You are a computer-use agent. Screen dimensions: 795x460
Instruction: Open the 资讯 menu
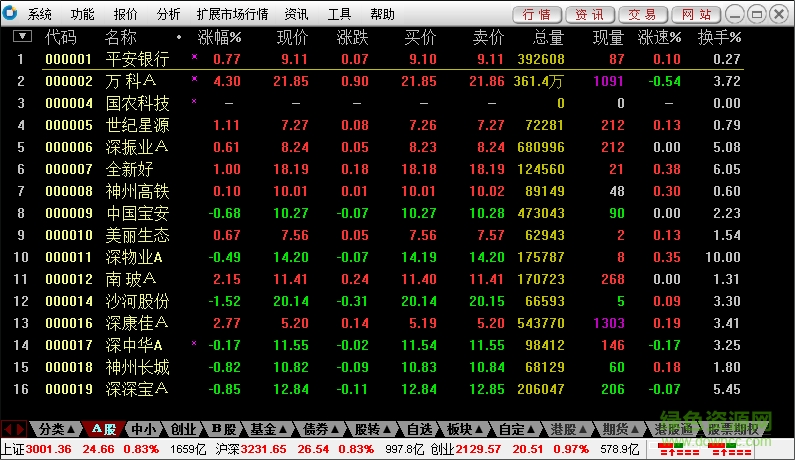[296, 14]
